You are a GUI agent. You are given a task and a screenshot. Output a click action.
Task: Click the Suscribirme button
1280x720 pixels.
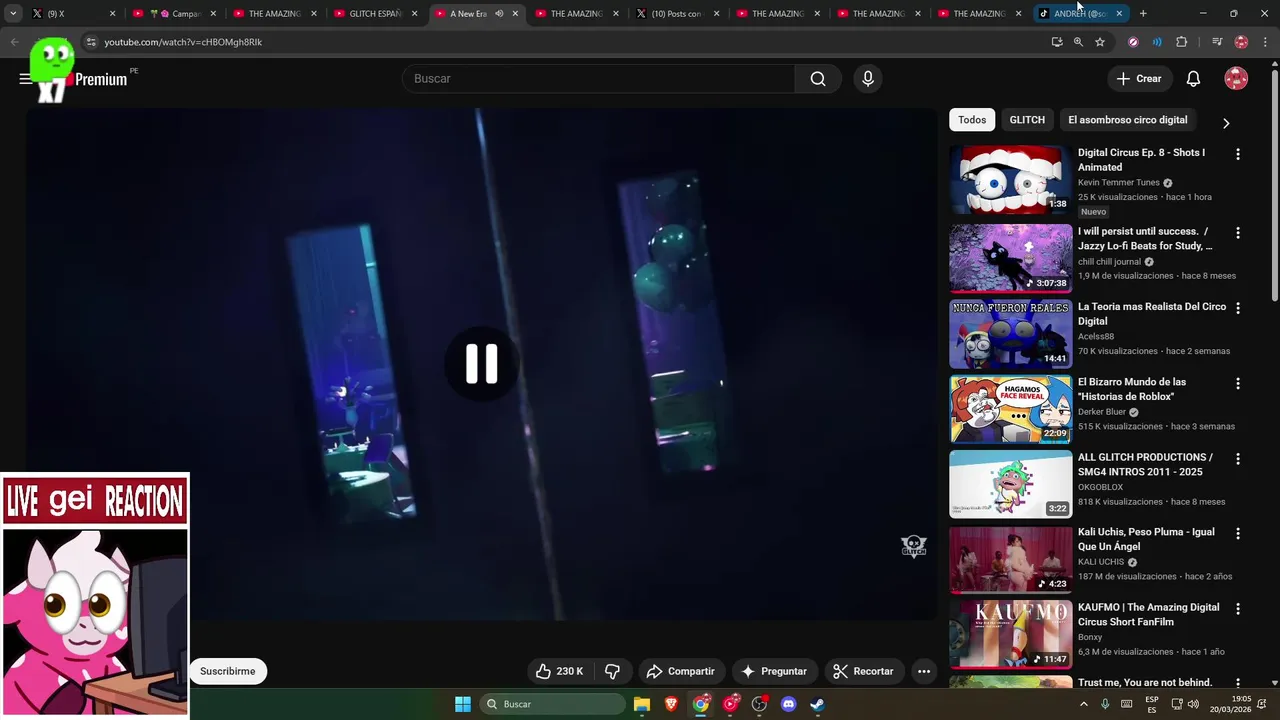(x=227, y=671)
